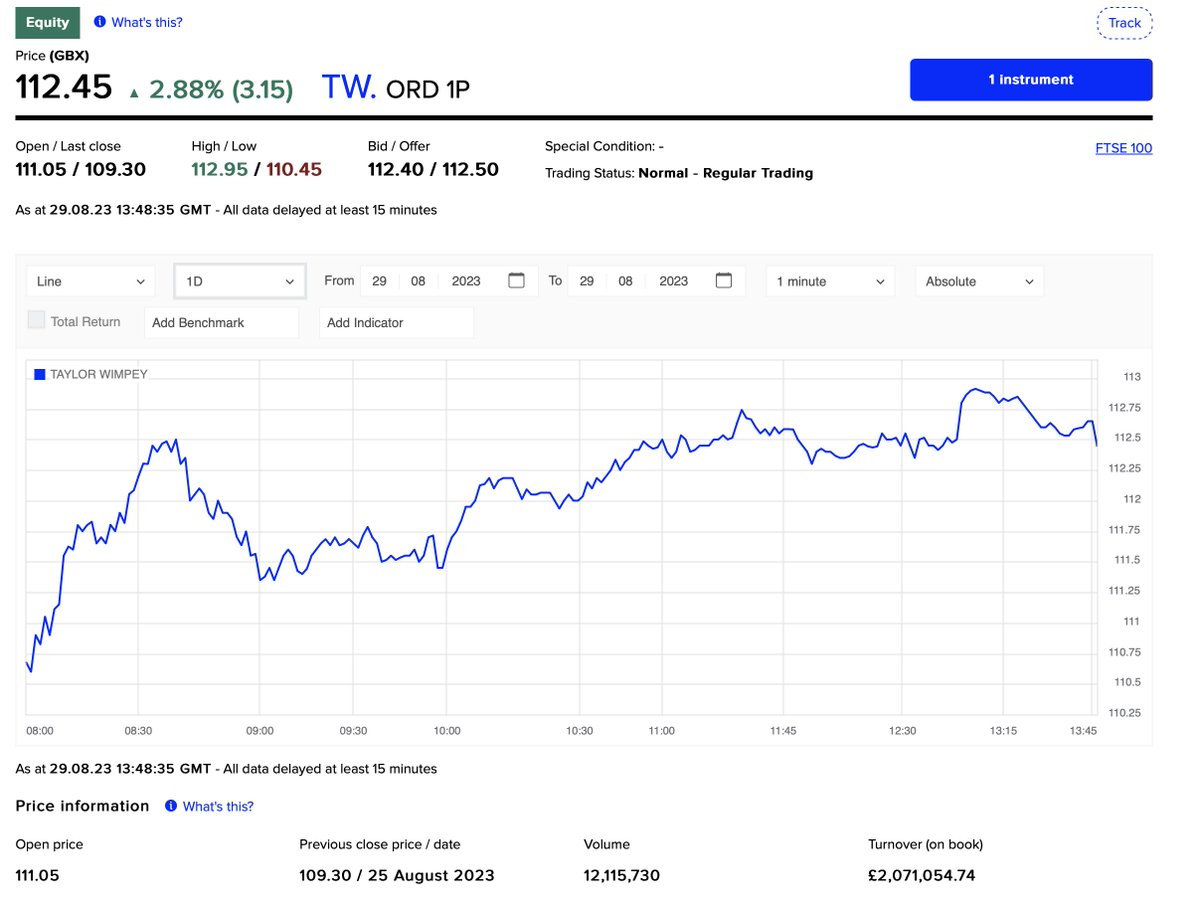
Task: Click the 2.88% (3.15) change value
Action: click(x=221, y=90)
